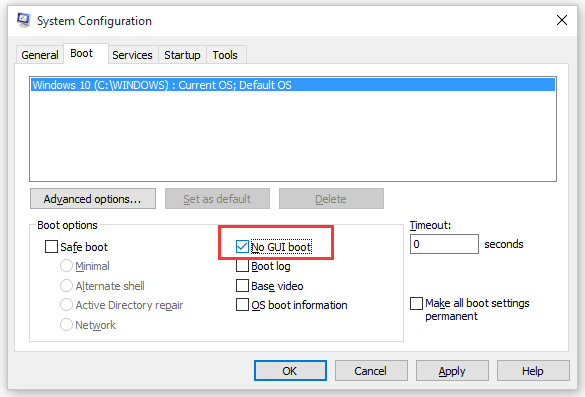Click the System Configuration title bar icon
585x397 pixels.
pos(24,20)
